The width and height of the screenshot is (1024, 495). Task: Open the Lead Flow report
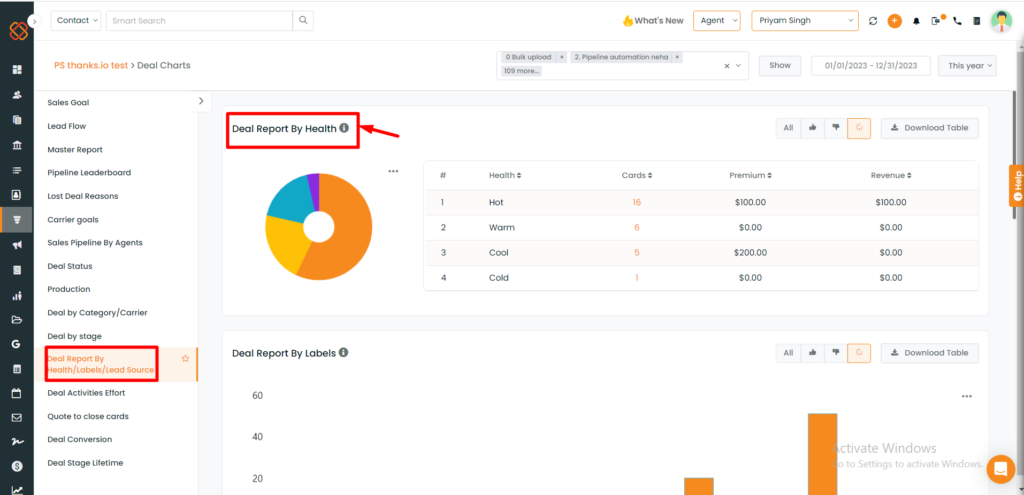tap(67, 126)
